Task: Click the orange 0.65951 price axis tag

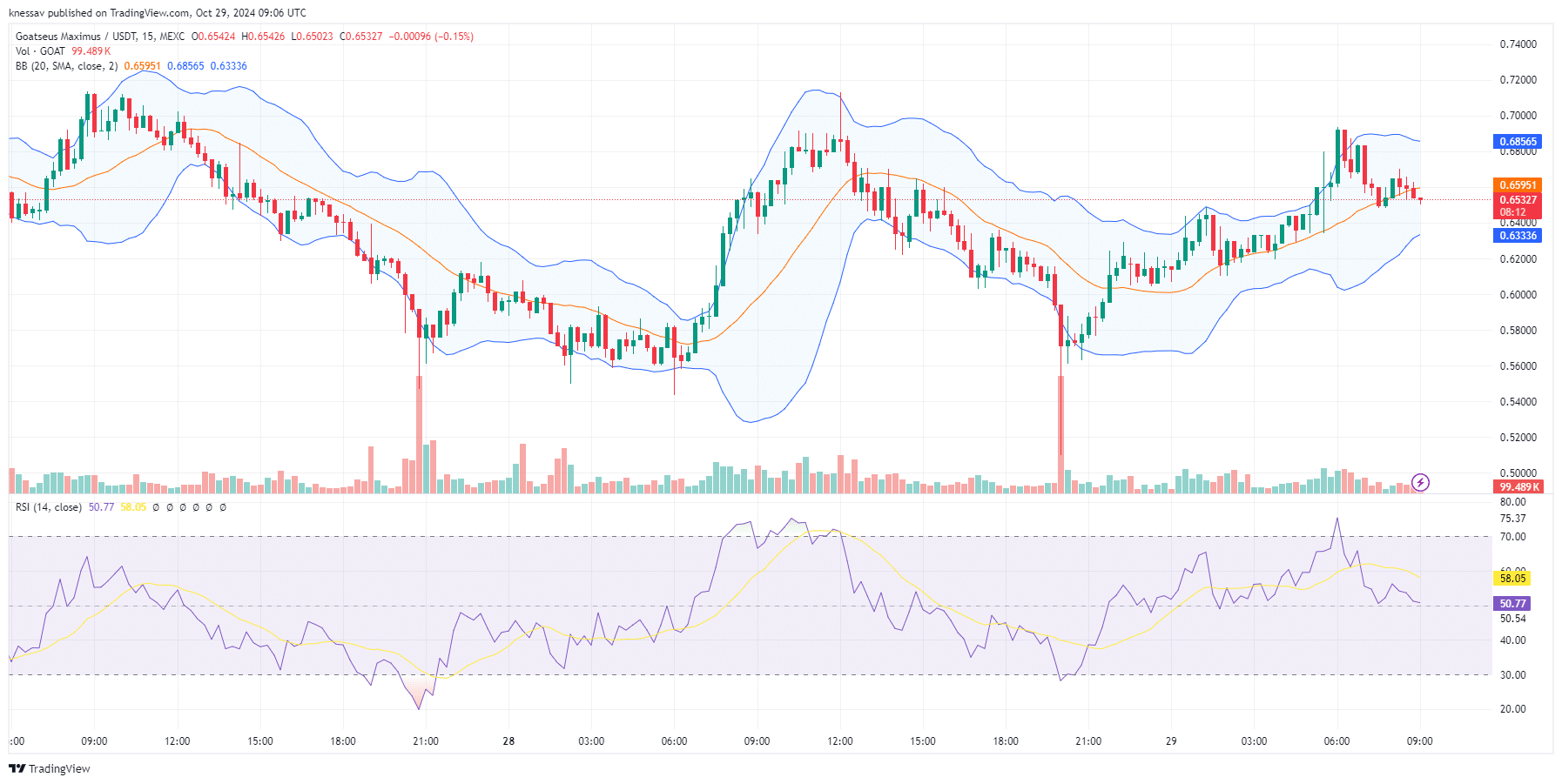Action: pyautogui.click(x=1518, y=185)
